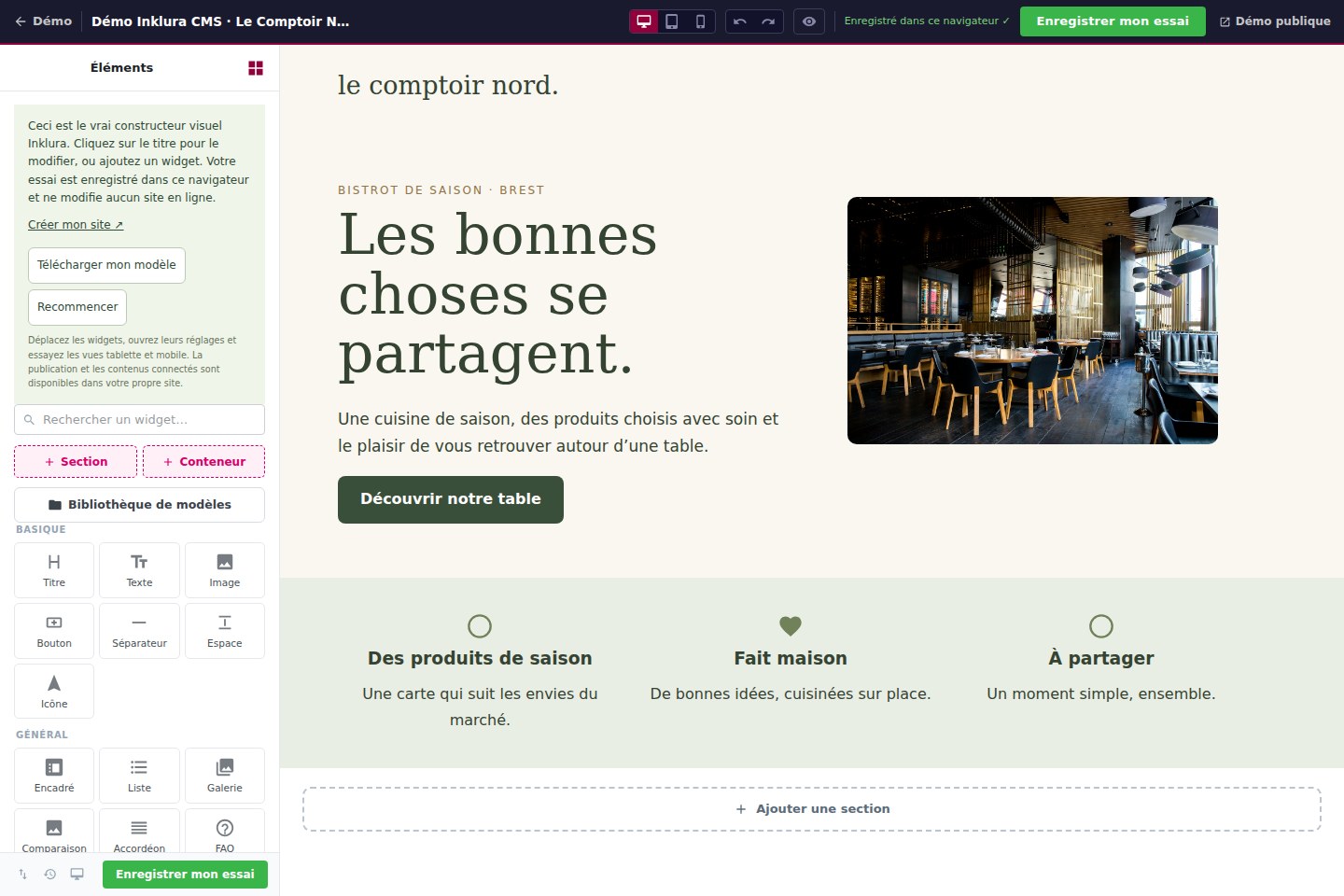Click the green Enregistrer mon essai header button
The height and width of the screenshot is (896, 1344).
point(1113,21)
